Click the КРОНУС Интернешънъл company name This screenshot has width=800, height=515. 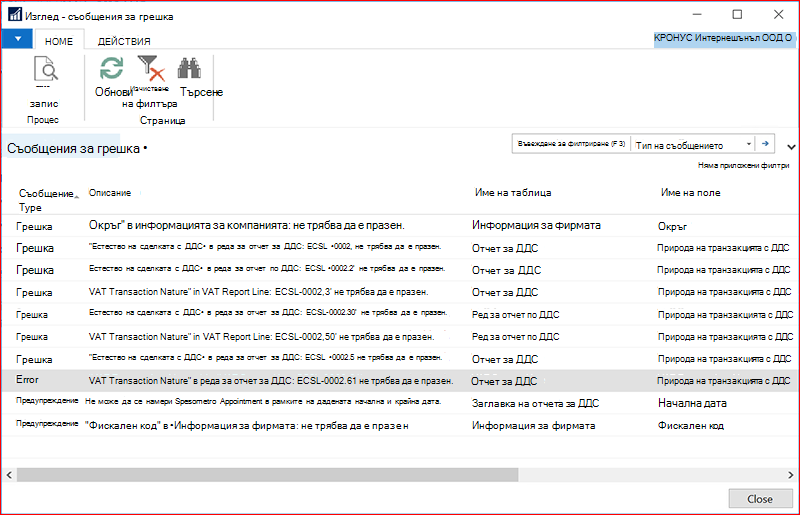[723, 38]
